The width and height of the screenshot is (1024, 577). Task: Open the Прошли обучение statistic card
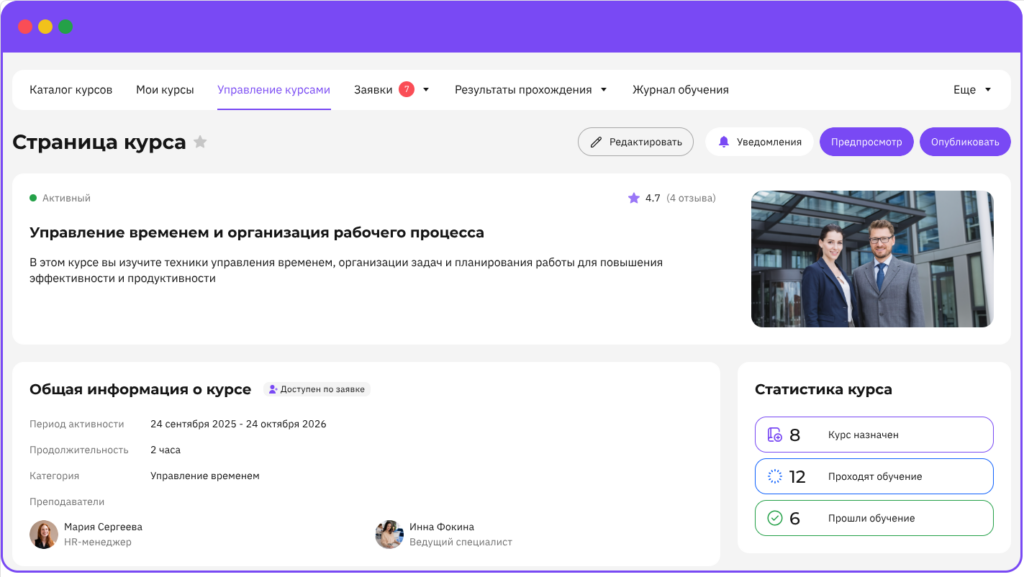tap(874, 518)
